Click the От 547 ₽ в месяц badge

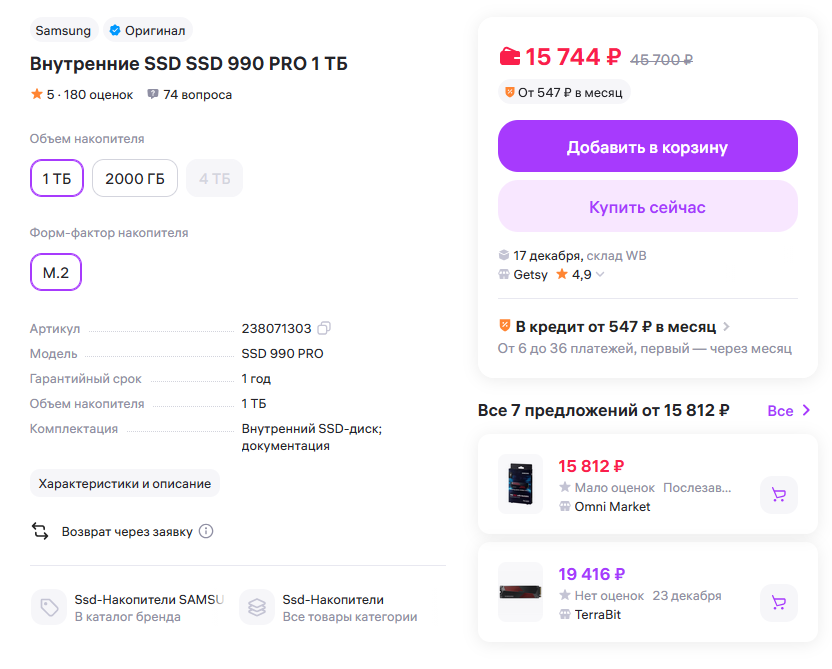tap(564, 92)
